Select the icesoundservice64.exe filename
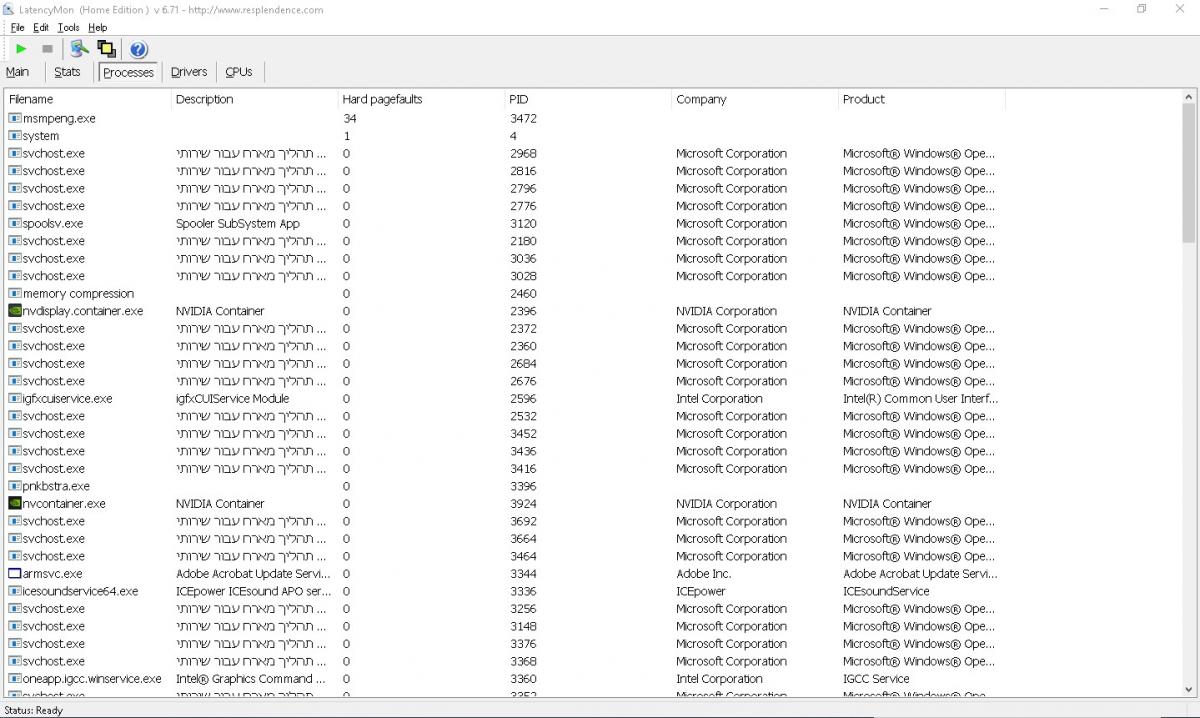Screen dimensions: 1200x718 [x=80, y=591]
